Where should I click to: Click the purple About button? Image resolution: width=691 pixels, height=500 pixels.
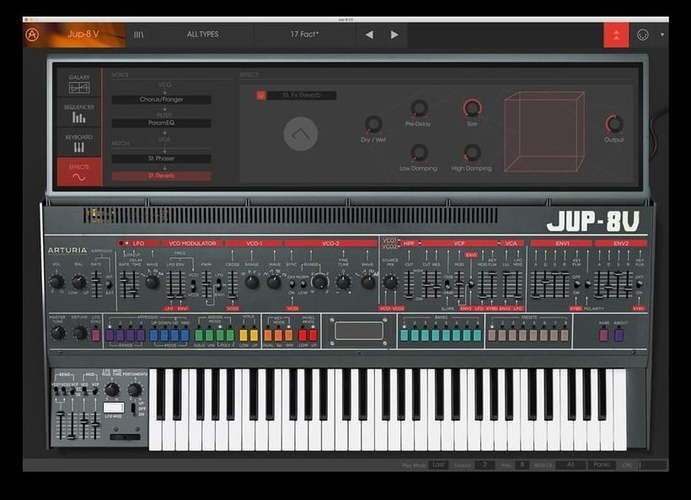pyautogui.click(x=619, y=335)
